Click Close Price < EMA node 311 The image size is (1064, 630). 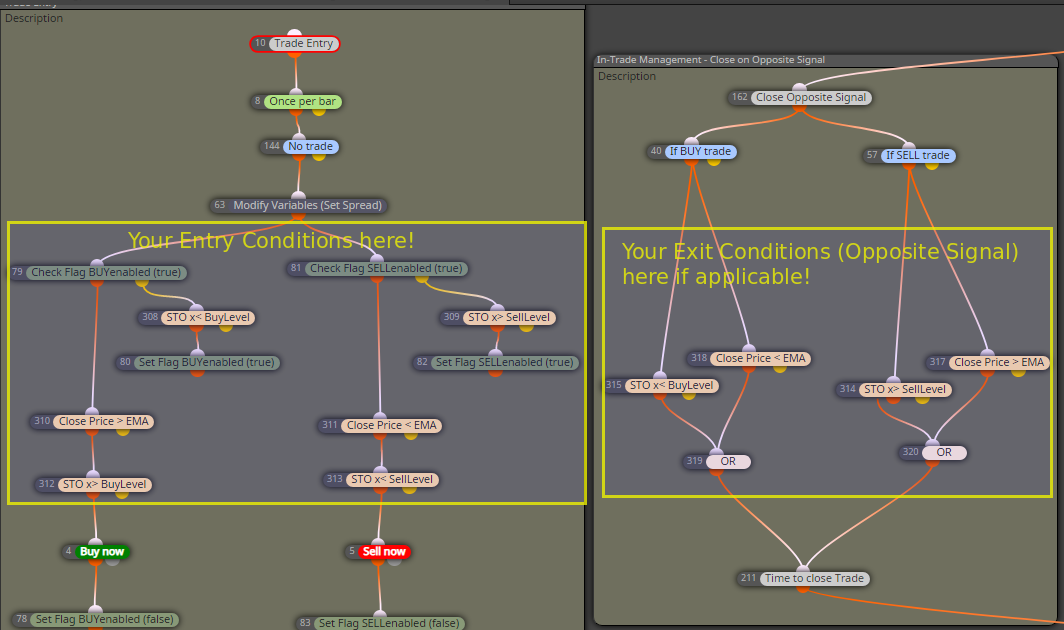tap(381, 425)
